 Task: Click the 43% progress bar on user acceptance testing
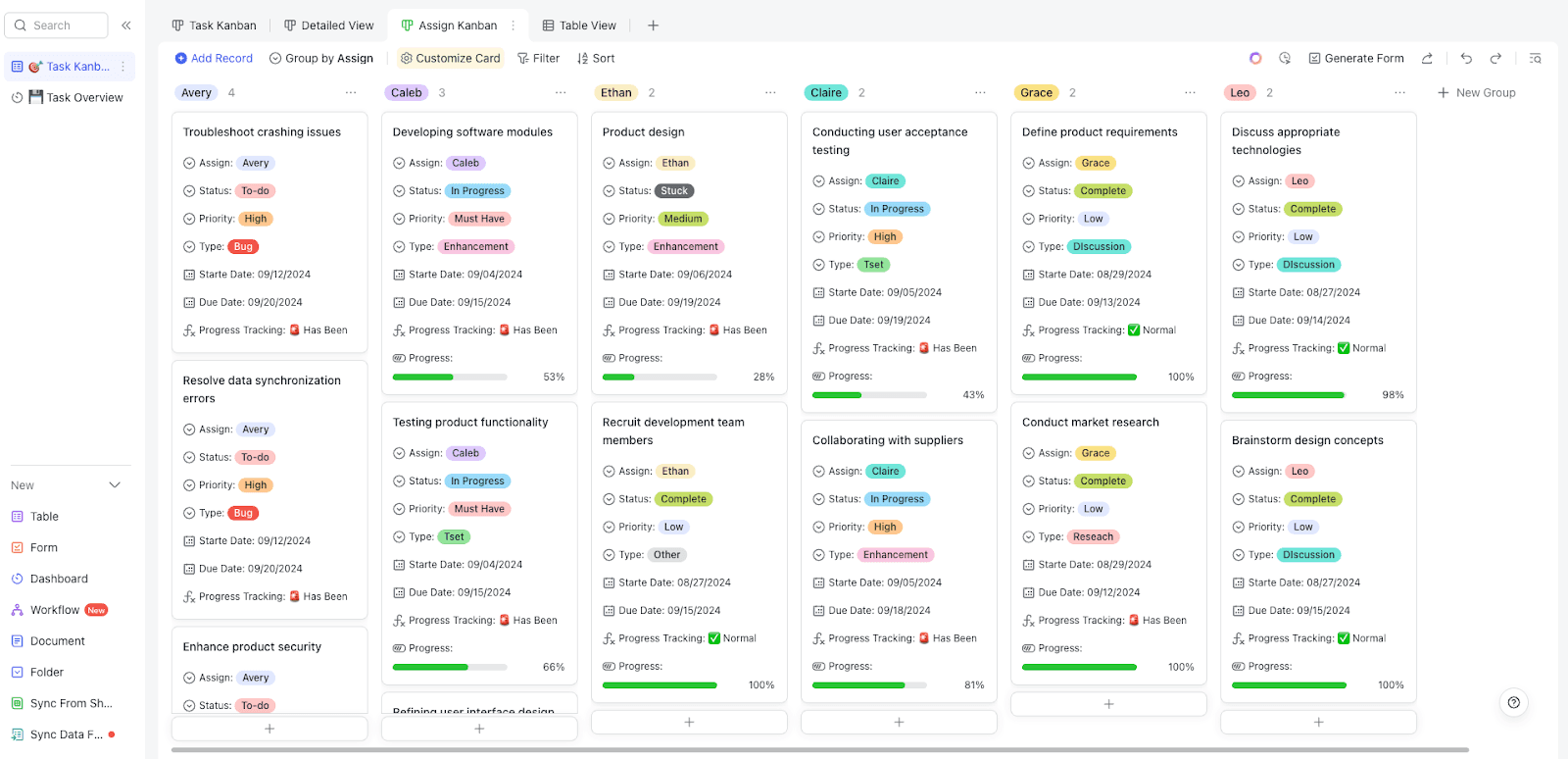click(x=869, y=395)
